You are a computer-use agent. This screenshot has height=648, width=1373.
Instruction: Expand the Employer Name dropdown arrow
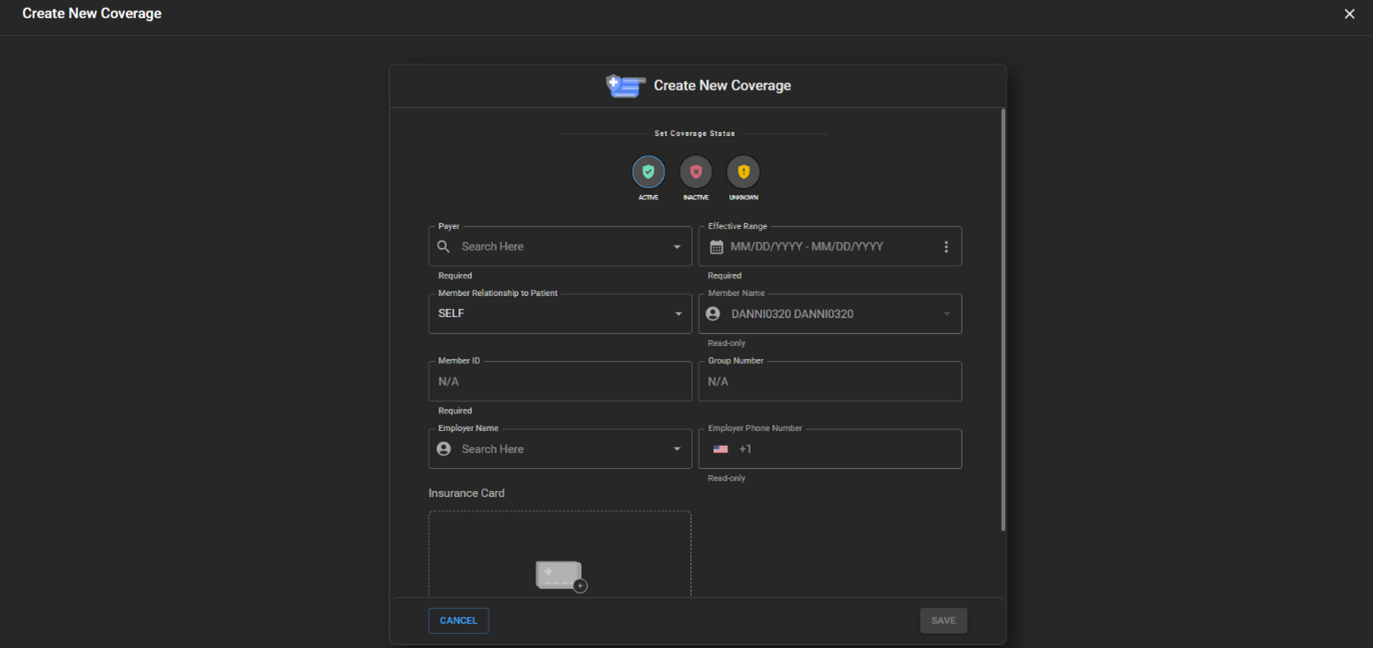pyautogui.click(x=677, y=449)
